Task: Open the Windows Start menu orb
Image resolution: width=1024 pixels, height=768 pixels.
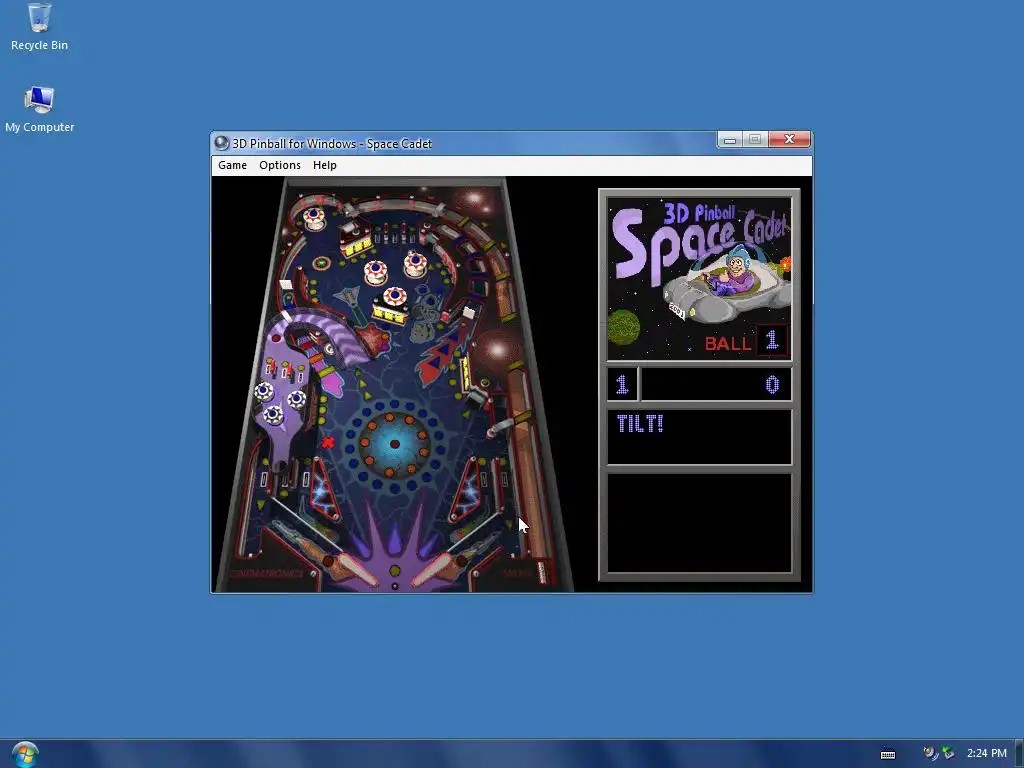Action: tap(25, 754)
